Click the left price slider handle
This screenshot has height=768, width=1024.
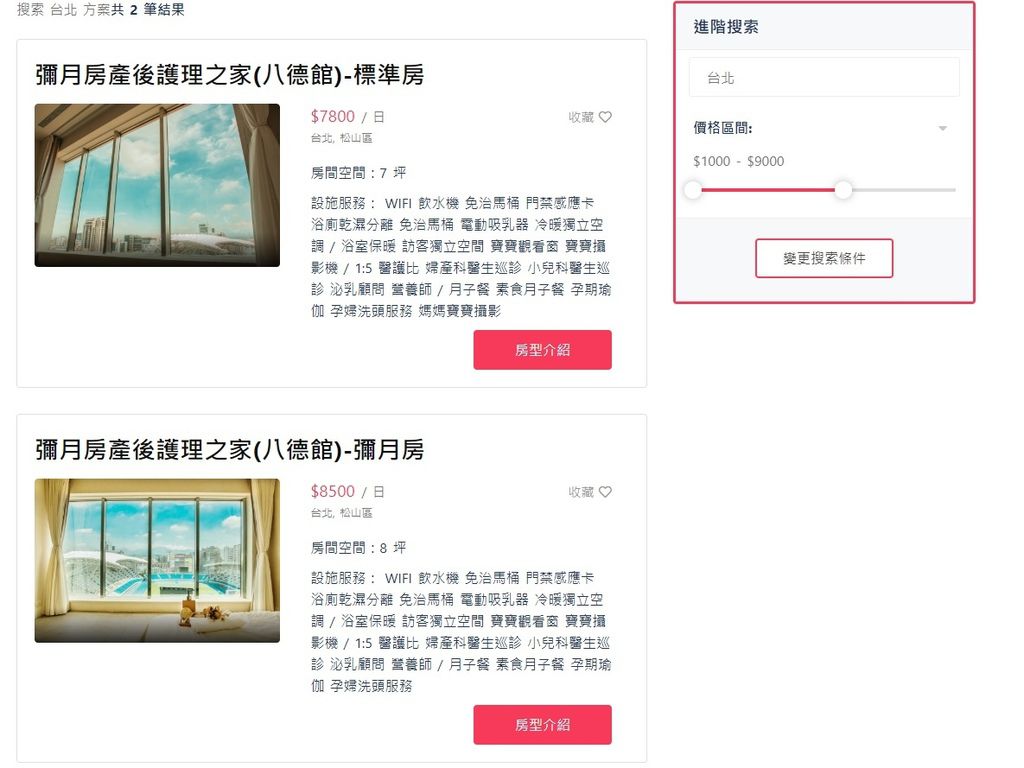693,190
